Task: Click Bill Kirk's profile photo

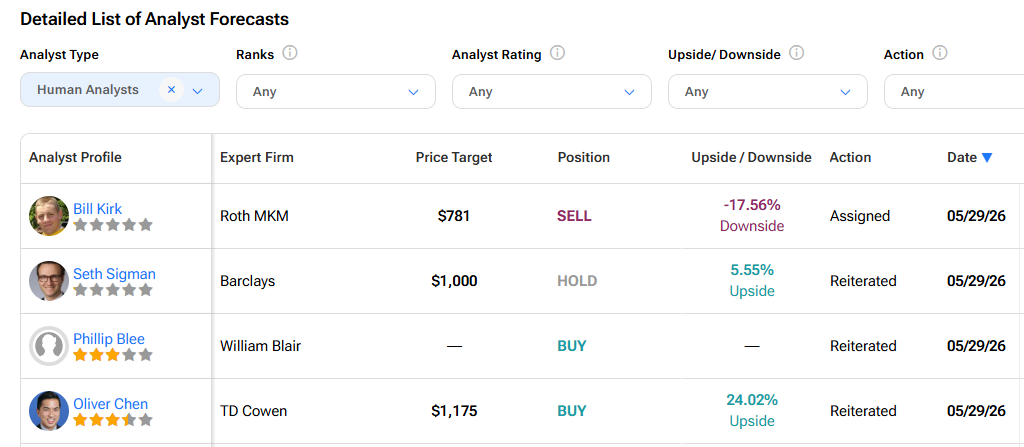Action: tap(49, 216)
